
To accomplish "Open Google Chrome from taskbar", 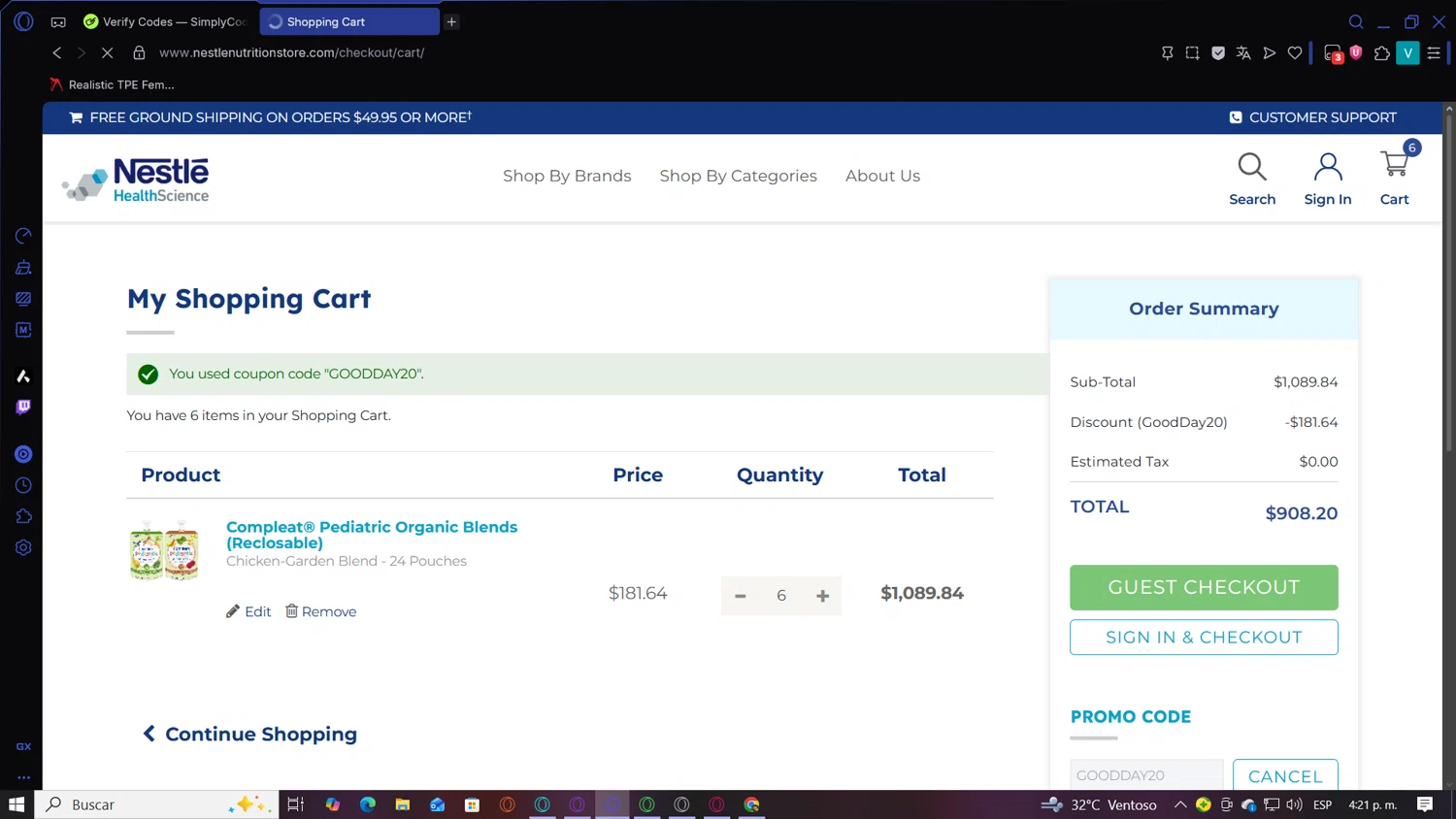I will point(751,804).
